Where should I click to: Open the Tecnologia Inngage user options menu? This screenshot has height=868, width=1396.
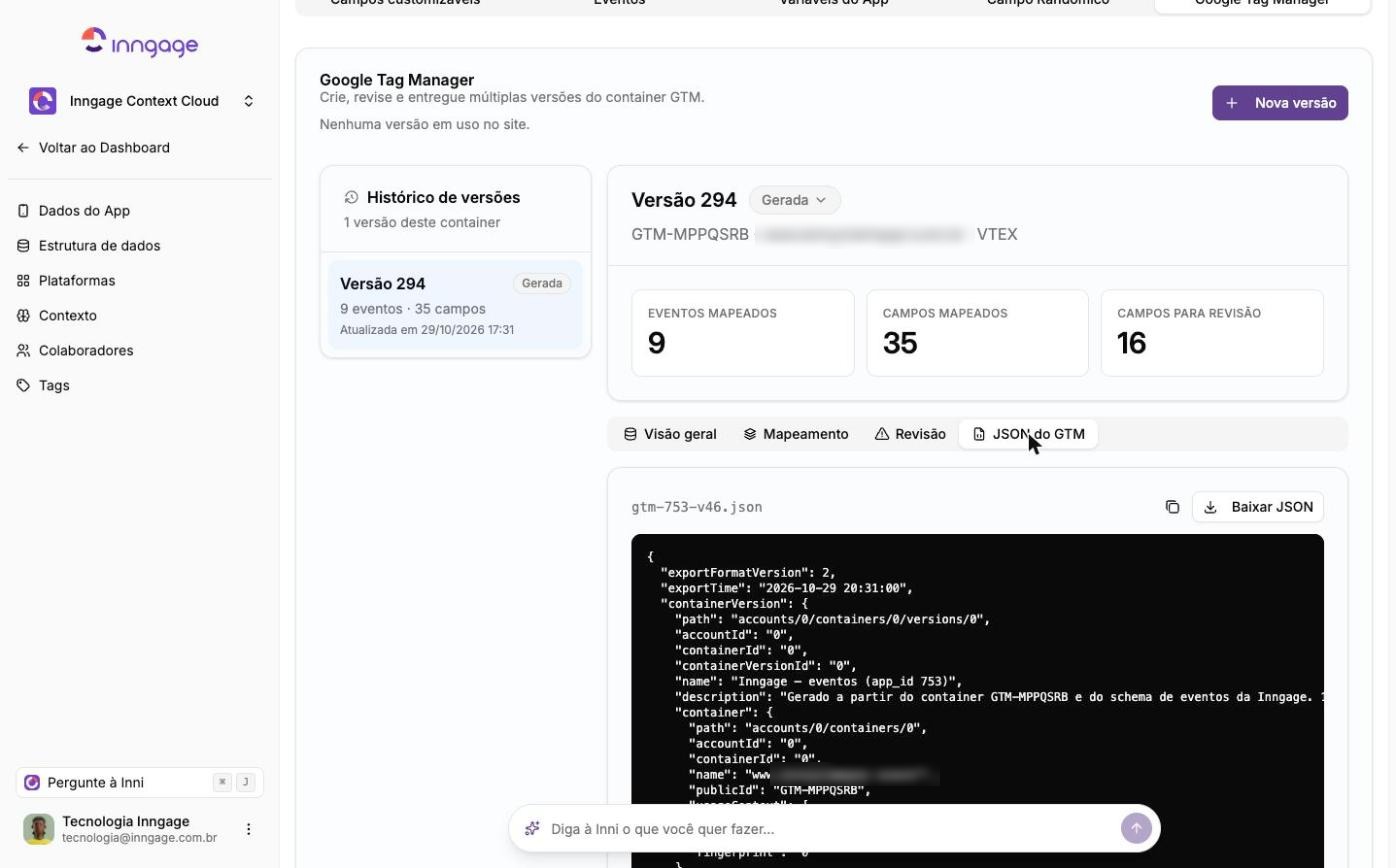[249, 829]
